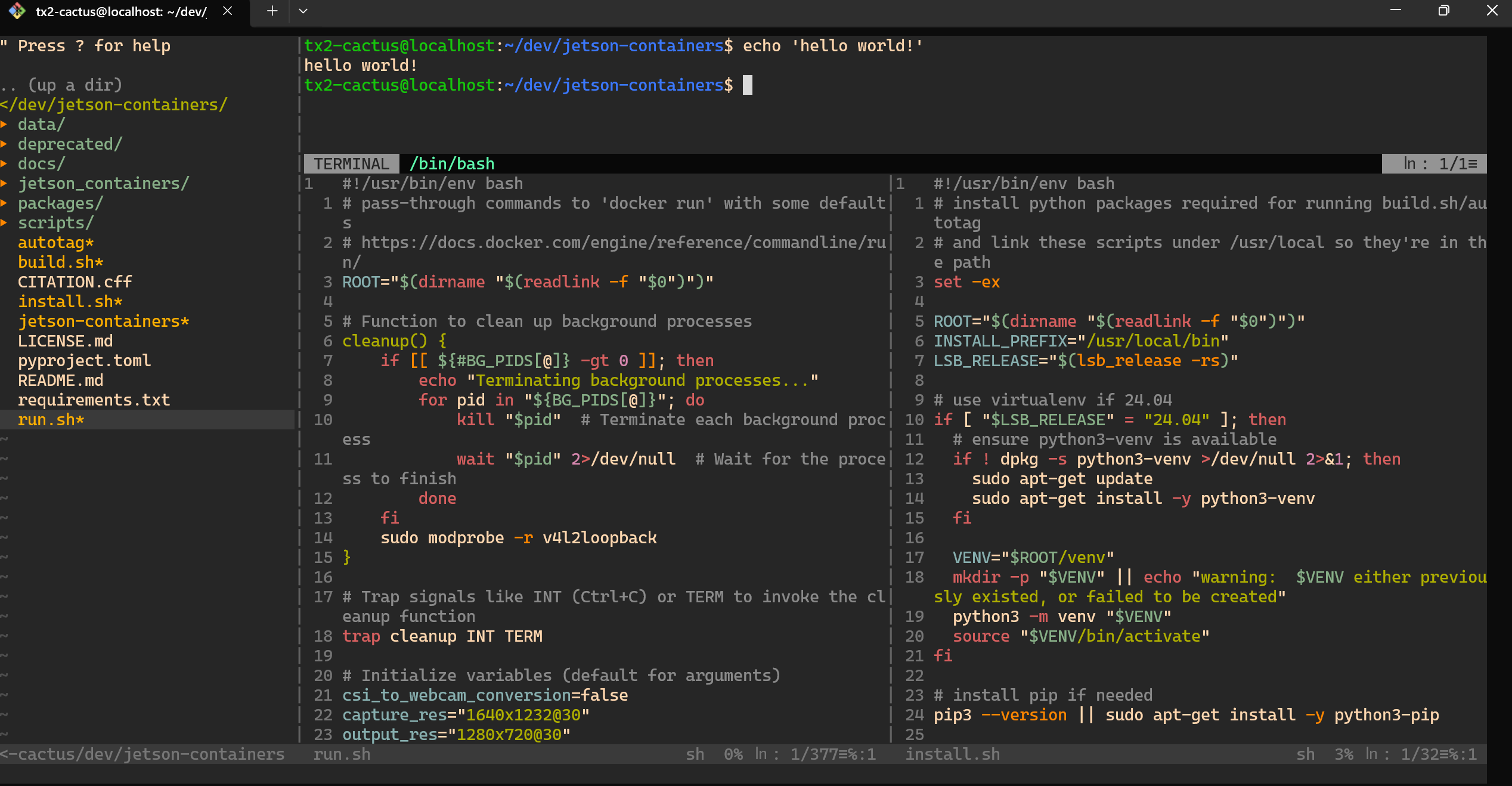
Task: Close the tx2-cactus@localhost tab
Action: coord(227,11)
